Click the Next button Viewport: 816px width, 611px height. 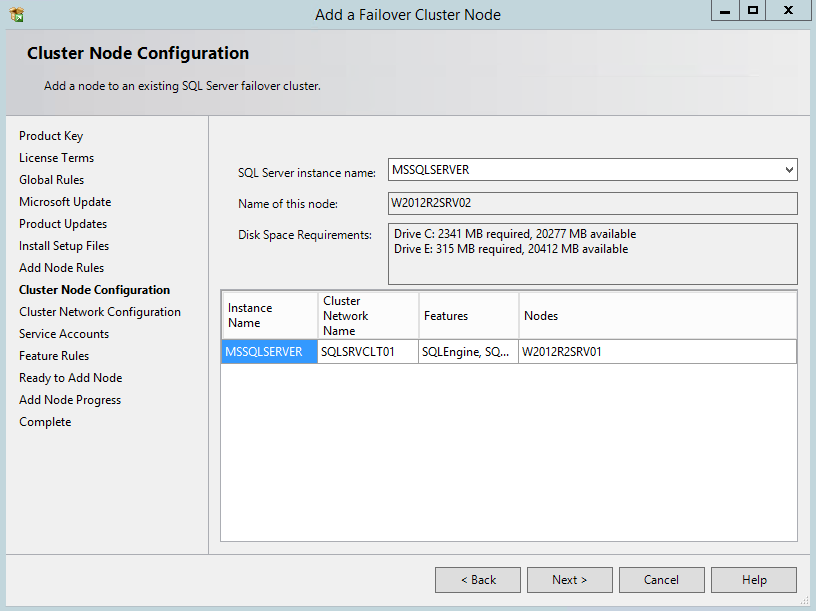[570, 580]
